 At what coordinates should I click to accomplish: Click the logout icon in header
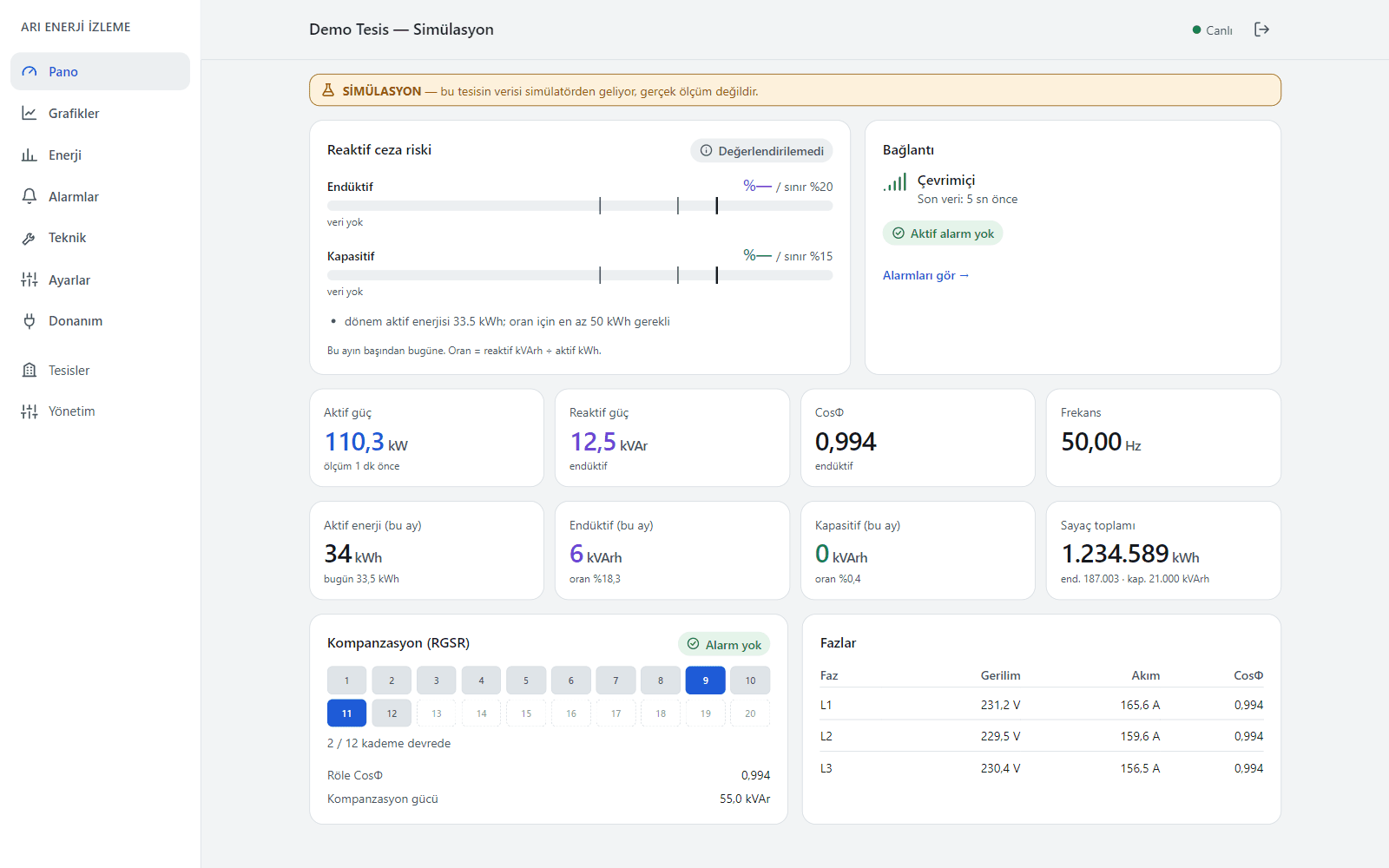coord(1262,30)
